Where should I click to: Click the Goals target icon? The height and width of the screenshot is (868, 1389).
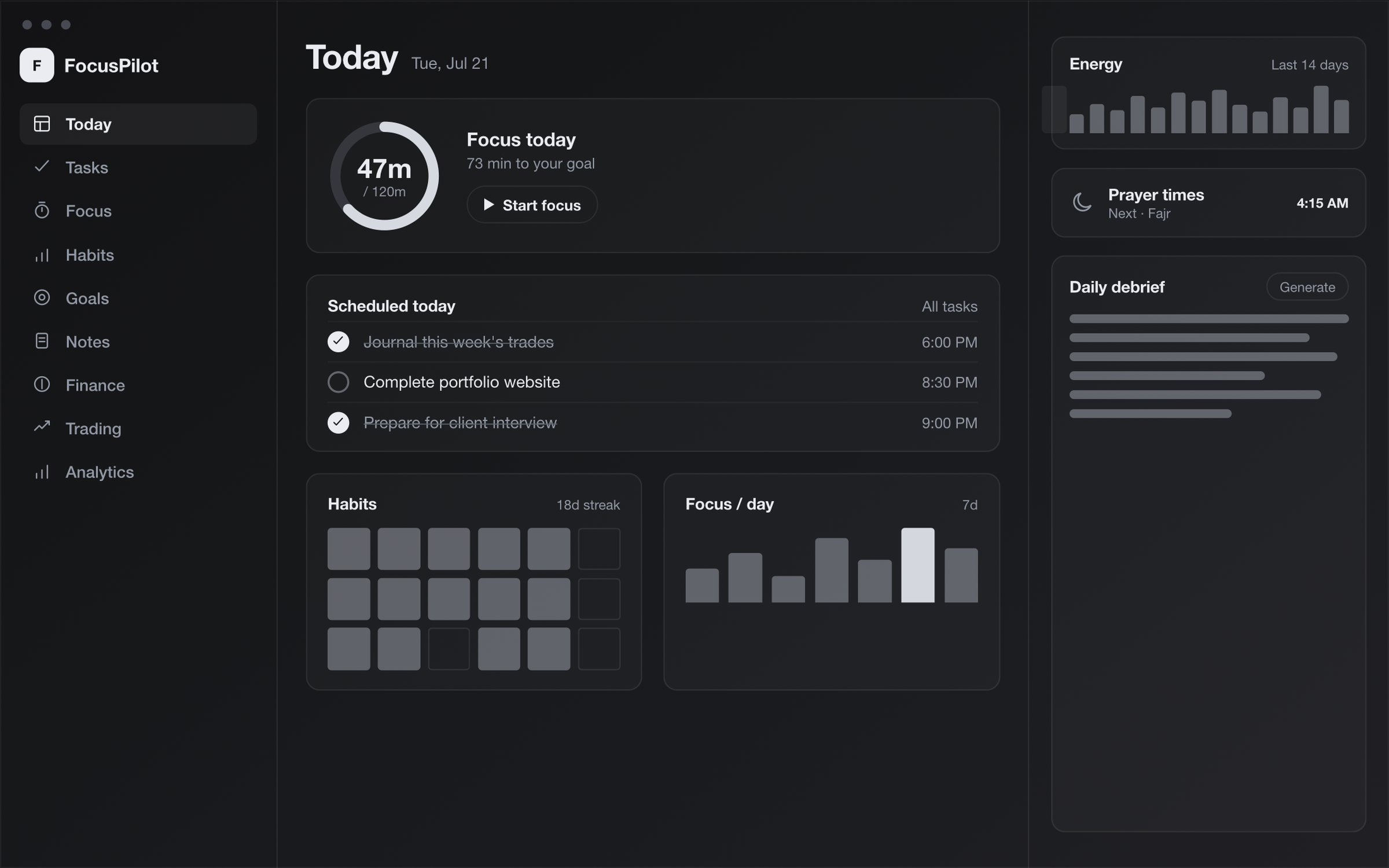tap(42, 297)
